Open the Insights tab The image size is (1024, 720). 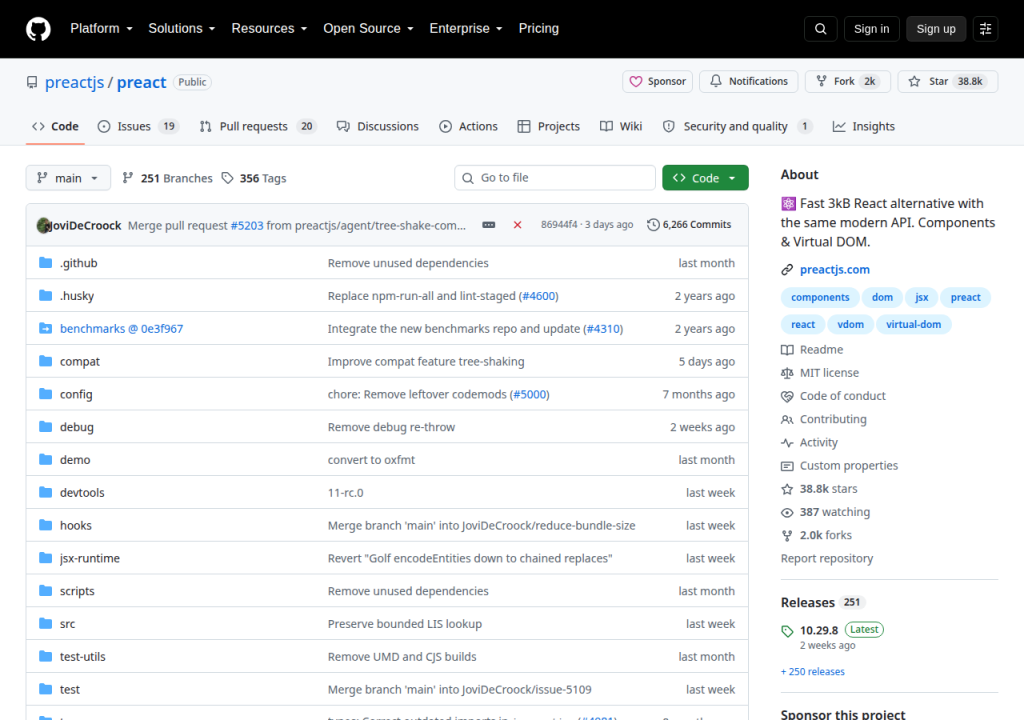click(x=863, y=126)
